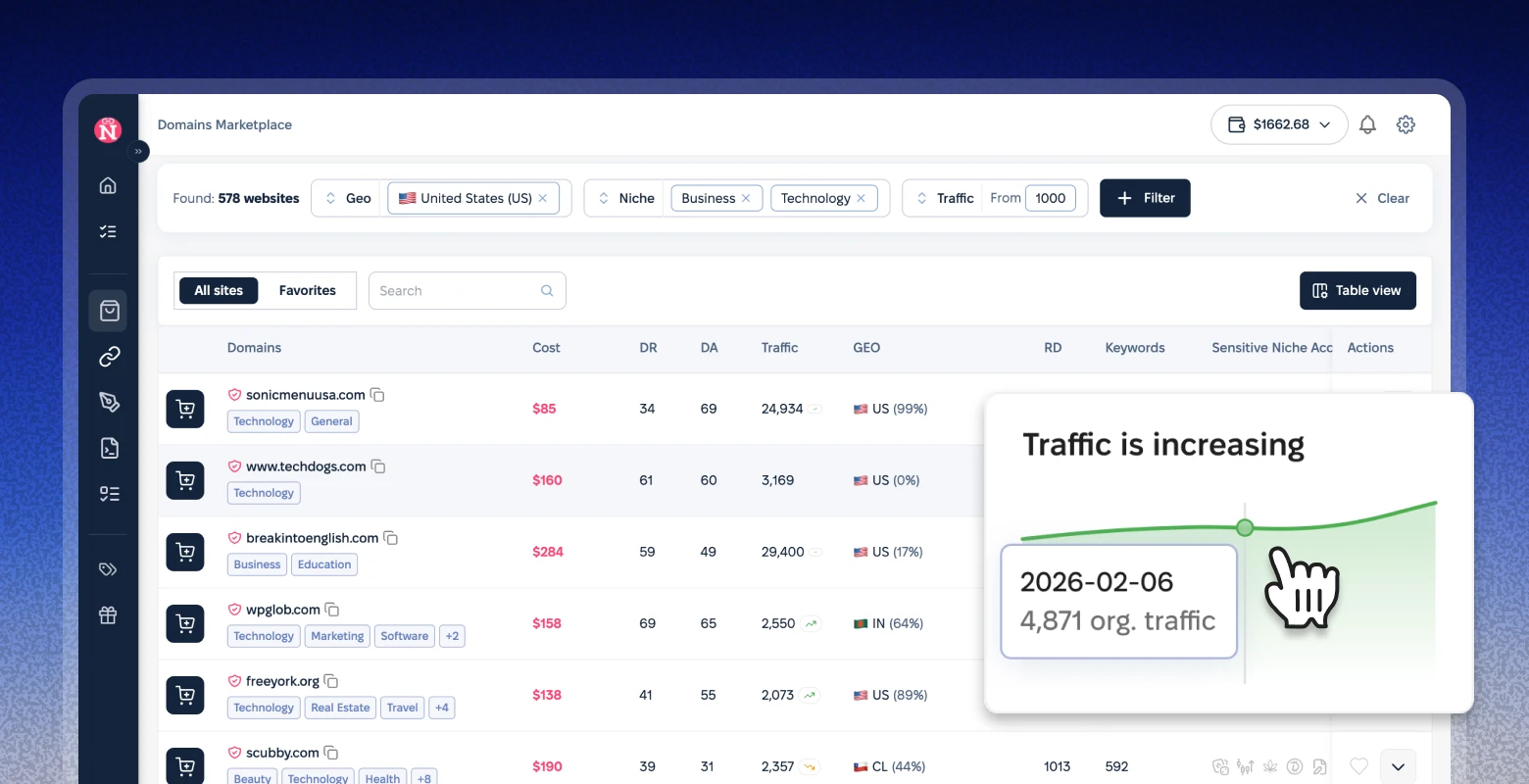Viewport: 1529px width, 784px height.
Task: Open the notifications bell
Action: coord(1367,124)
